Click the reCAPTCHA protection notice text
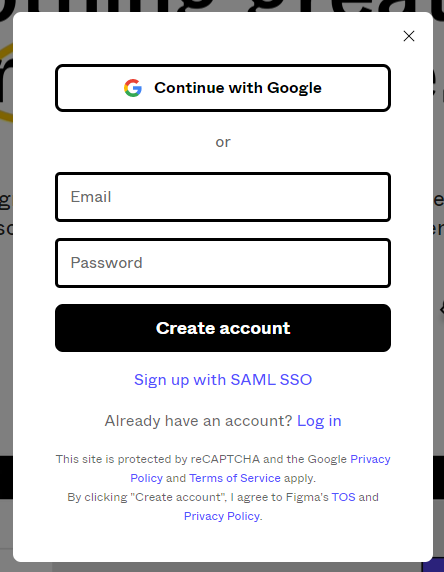The image size is (444, 572). pyautogui.click(x=201, y=459)
